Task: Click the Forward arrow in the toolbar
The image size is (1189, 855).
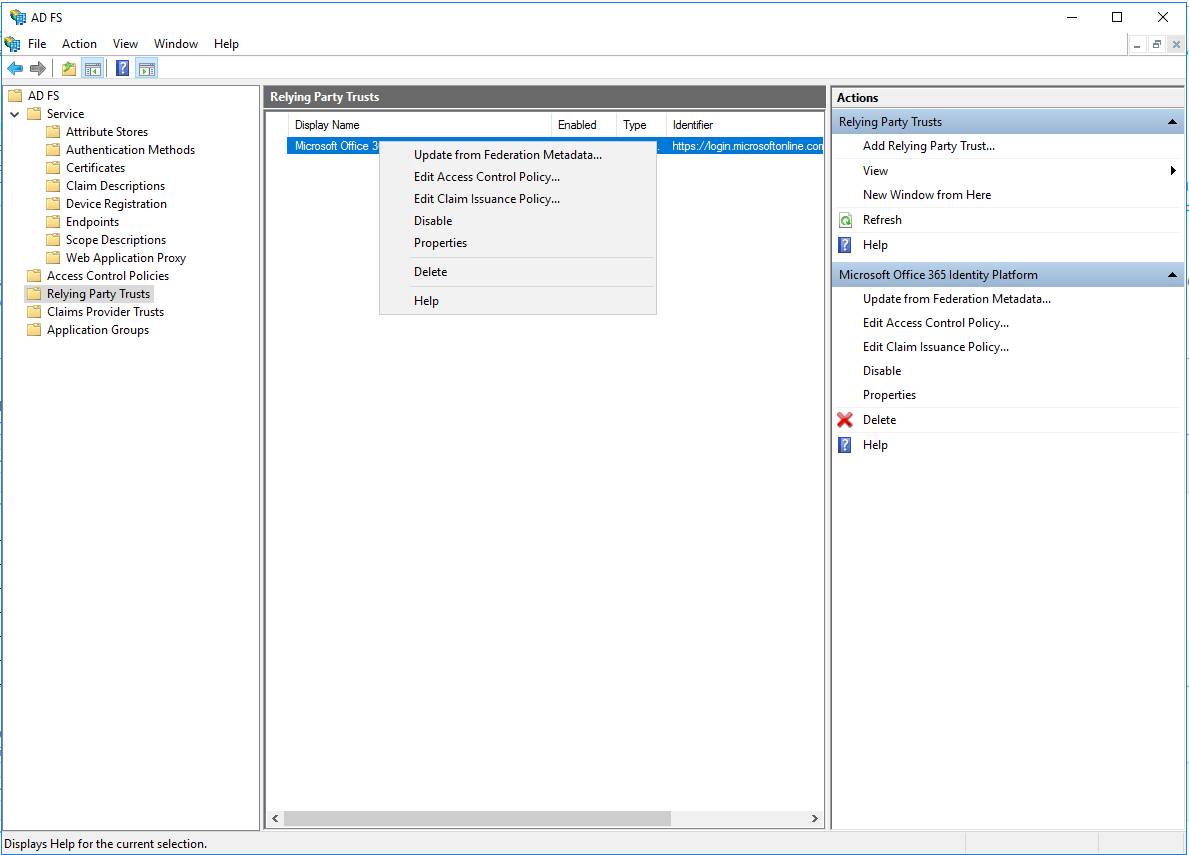Action: (37, 69)
